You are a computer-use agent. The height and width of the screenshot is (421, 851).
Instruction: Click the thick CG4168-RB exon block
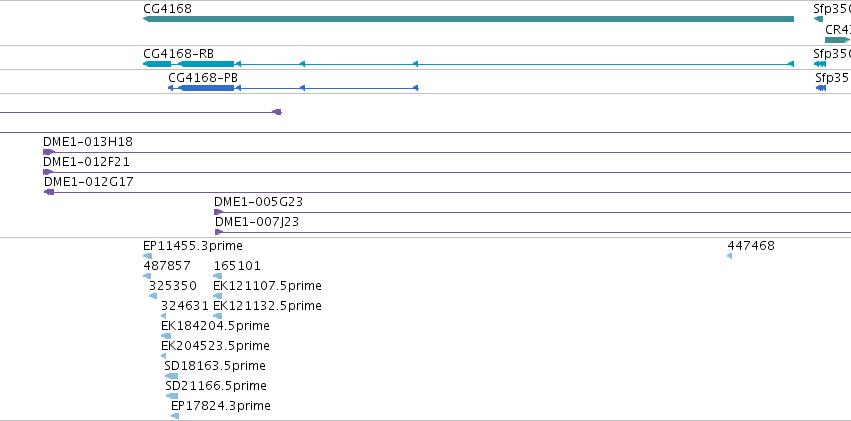coord(207,64)
